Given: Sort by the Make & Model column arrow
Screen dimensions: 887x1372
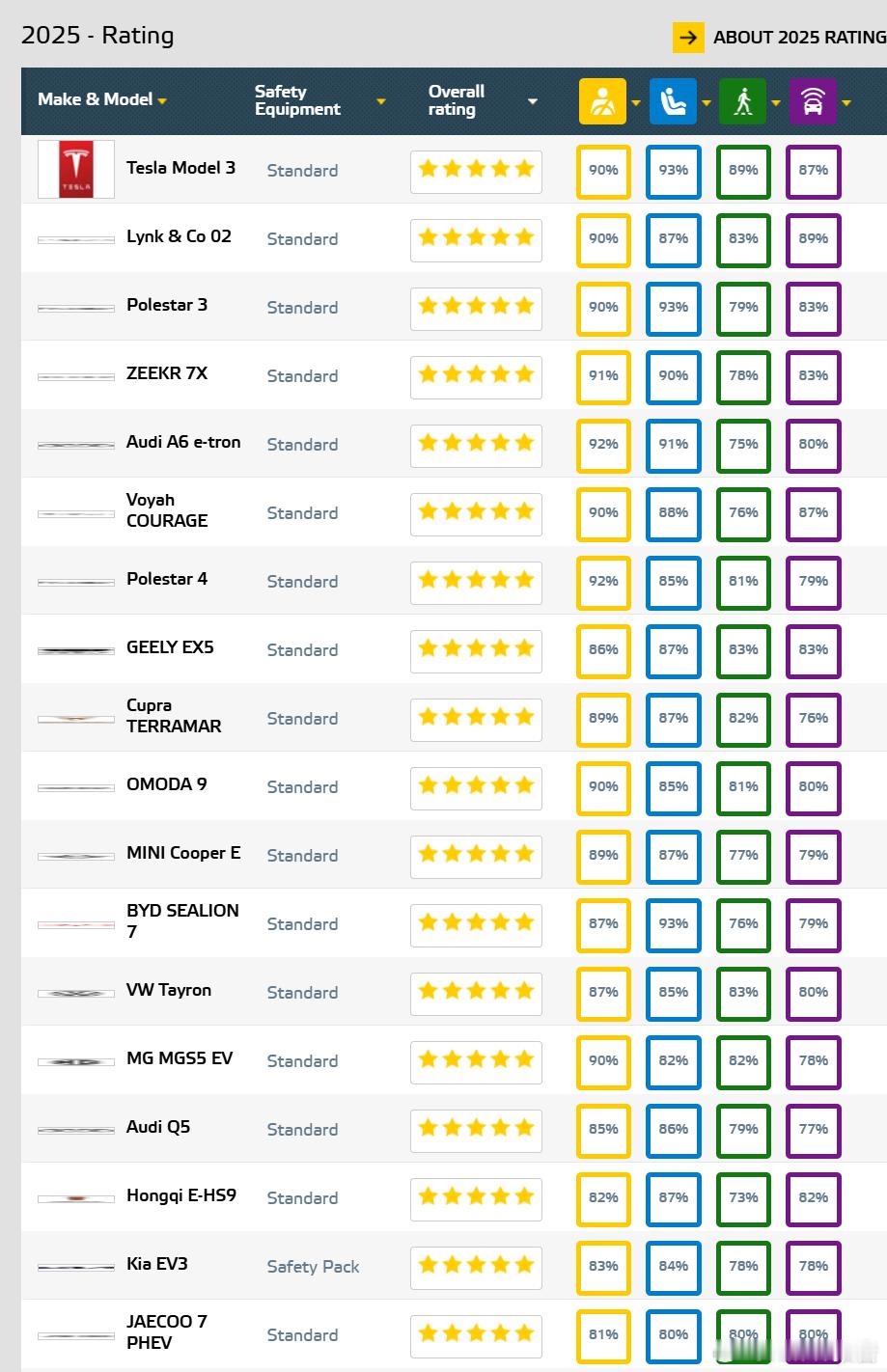Looking at the screenshot, I should (162, 101).
